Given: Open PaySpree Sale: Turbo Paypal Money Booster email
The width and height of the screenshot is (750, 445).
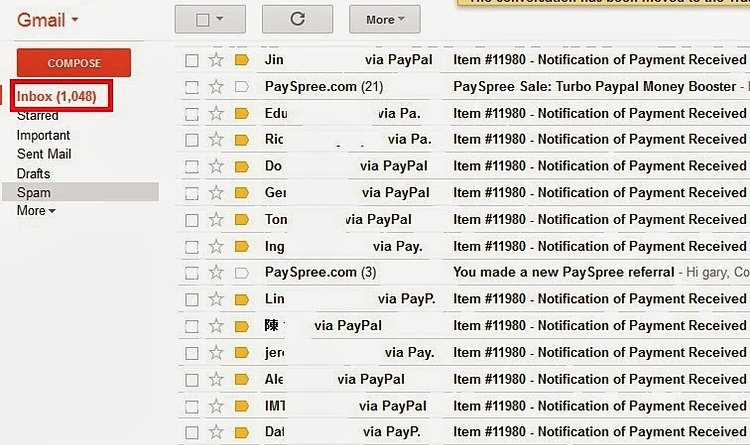Looking at the screenshot, I should 595,87.
